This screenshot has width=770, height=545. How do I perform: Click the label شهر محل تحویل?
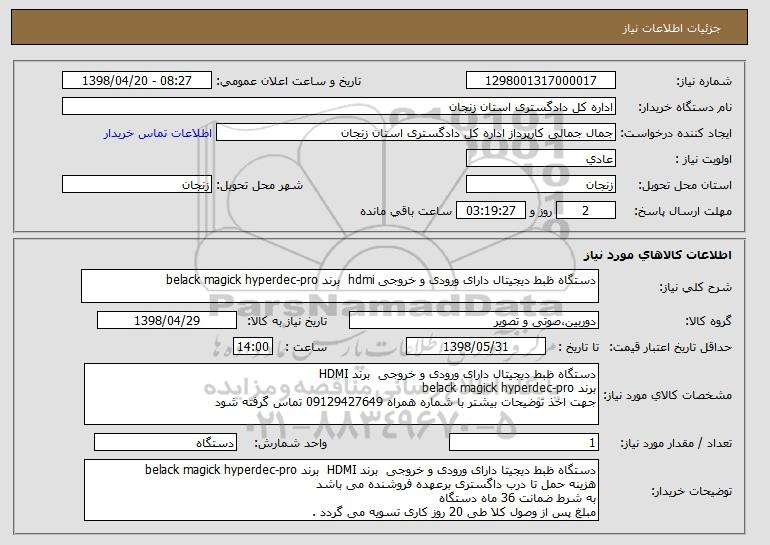pos(260,185)
